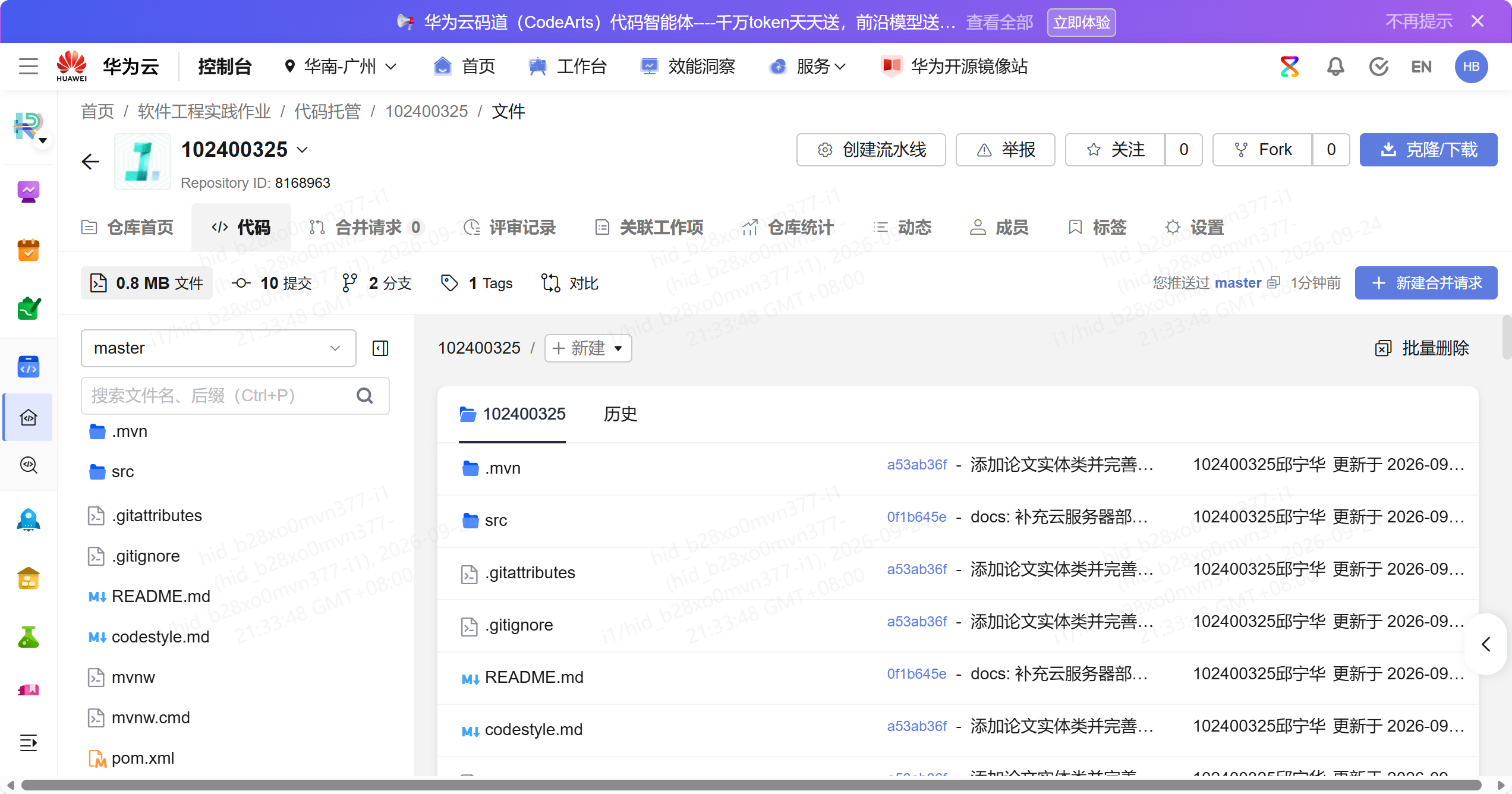Click the 关注 star button
The width and height of the screenshot is (1512, 794).
click(1115, 150)
